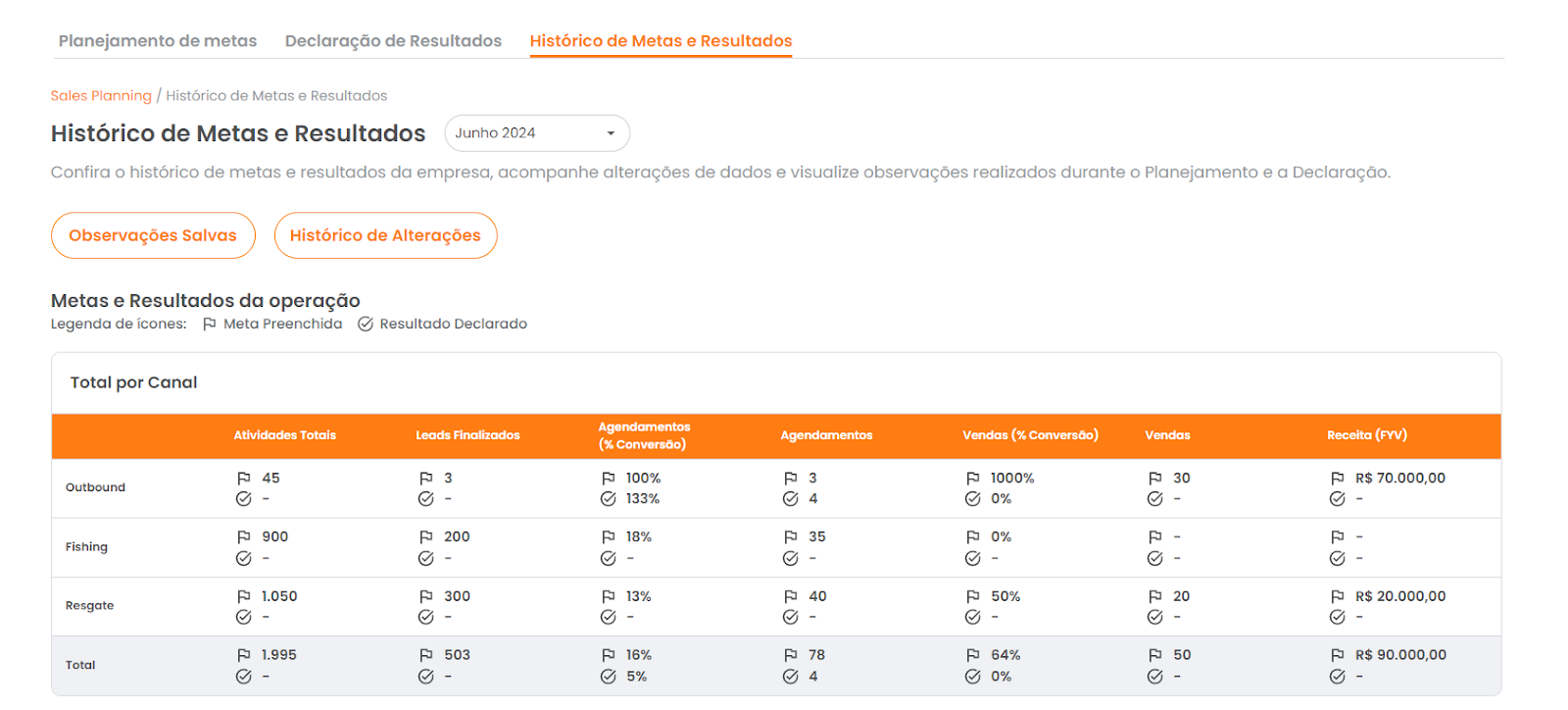
Task: Open the Declaração de Resultados tab
Action: [x=393, y=41]
